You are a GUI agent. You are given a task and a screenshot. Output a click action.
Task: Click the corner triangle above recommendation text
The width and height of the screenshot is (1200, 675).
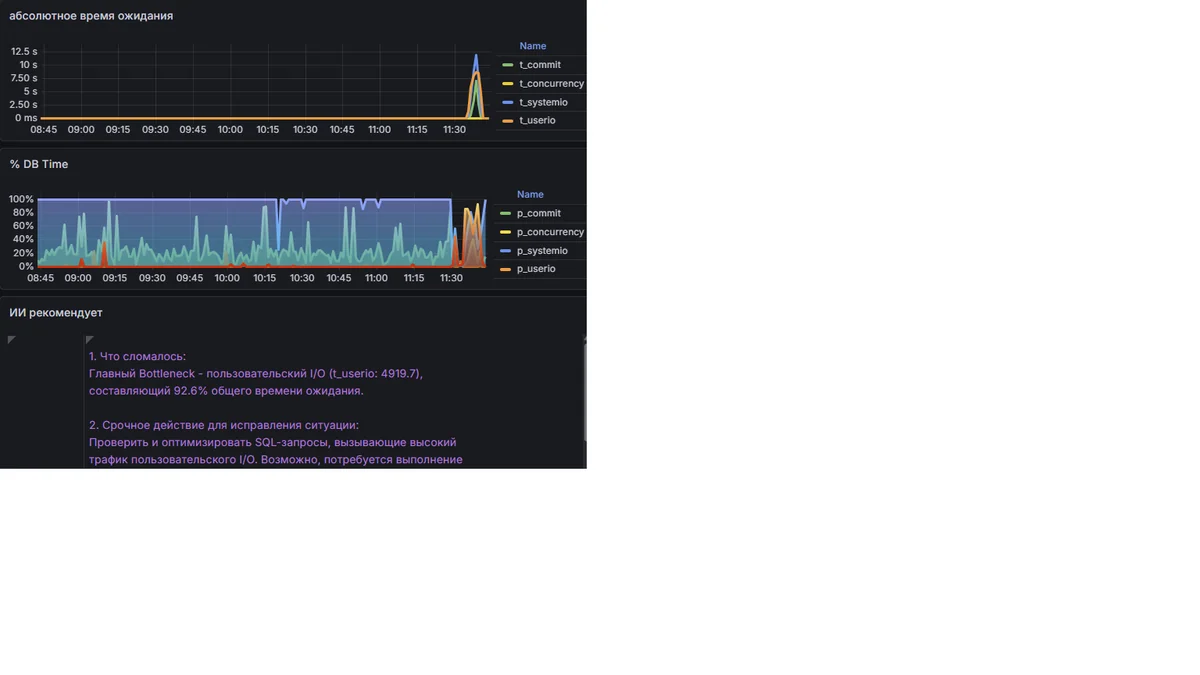[x=90, y=340]
